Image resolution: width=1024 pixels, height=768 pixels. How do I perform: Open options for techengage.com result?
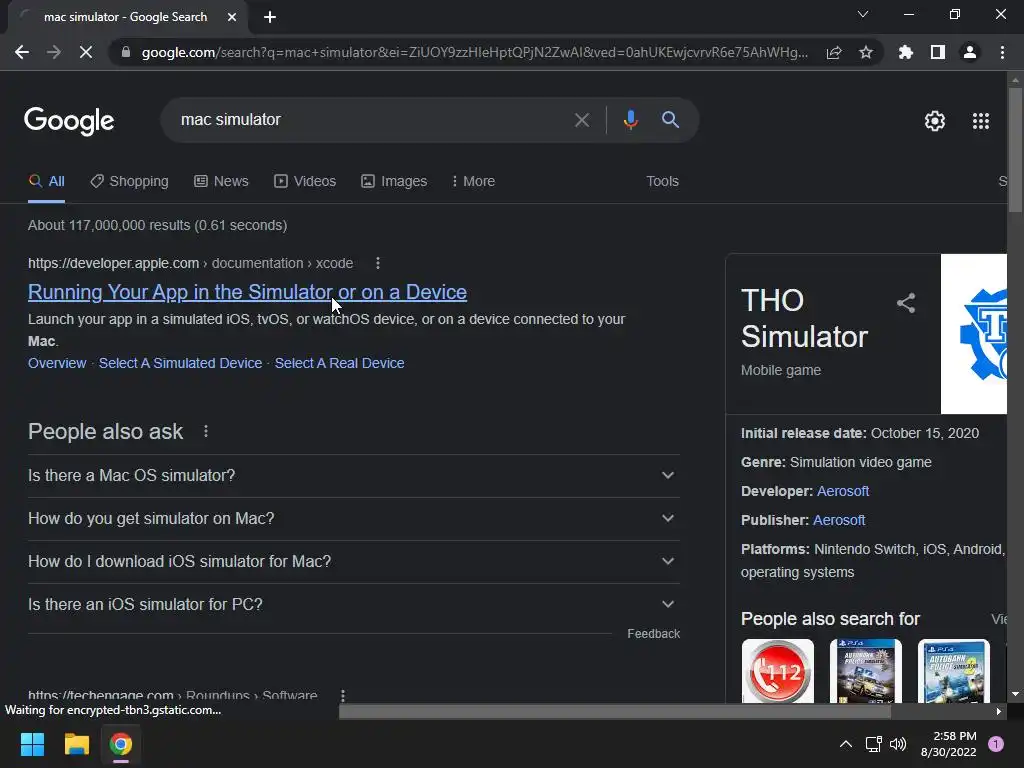point(343,696)
